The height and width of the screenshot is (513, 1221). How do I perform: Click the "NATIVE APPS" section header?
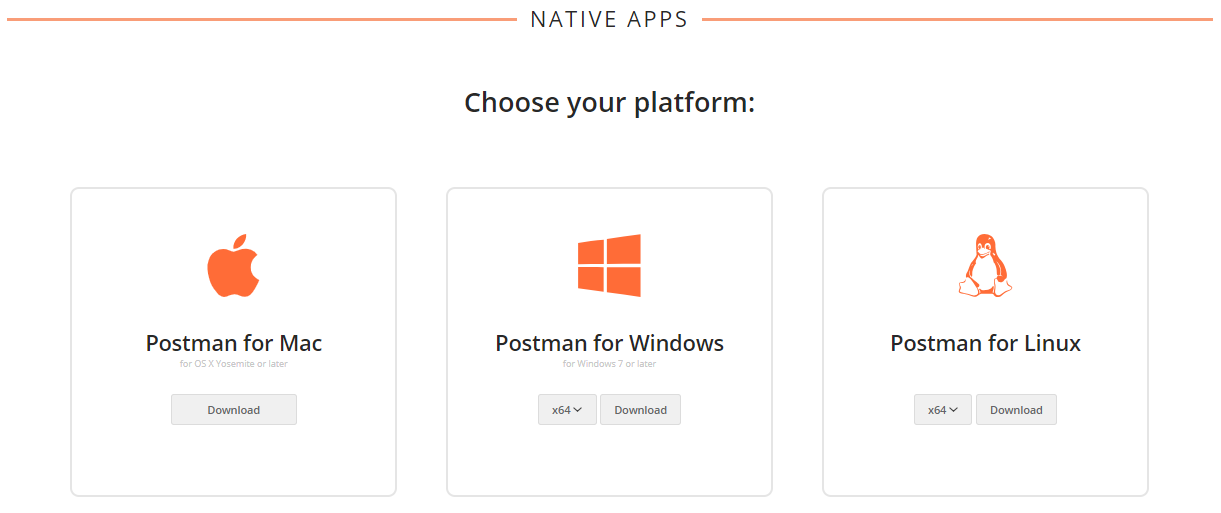coord(609,19)
